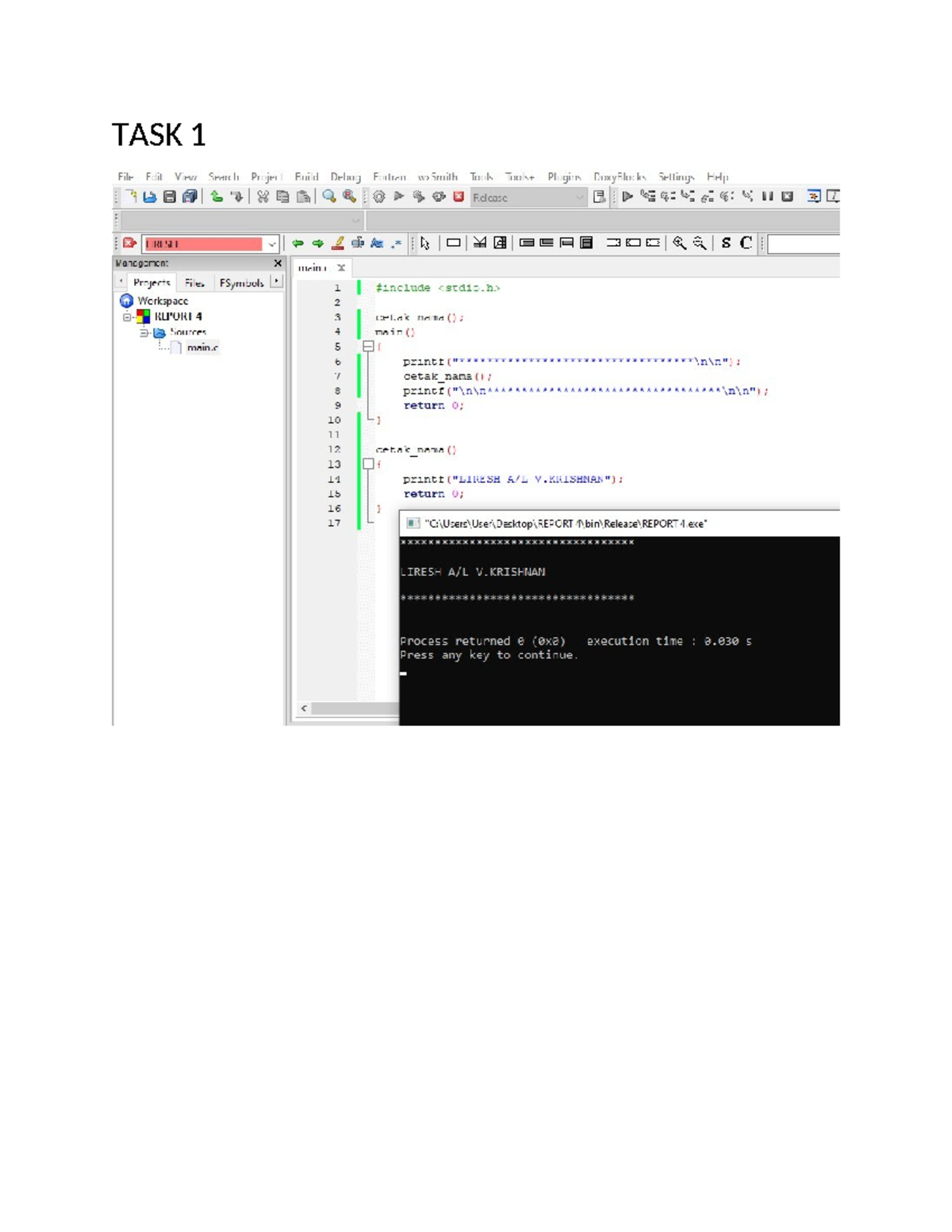Switch to the FSymbols tab

tap(241, 282)
